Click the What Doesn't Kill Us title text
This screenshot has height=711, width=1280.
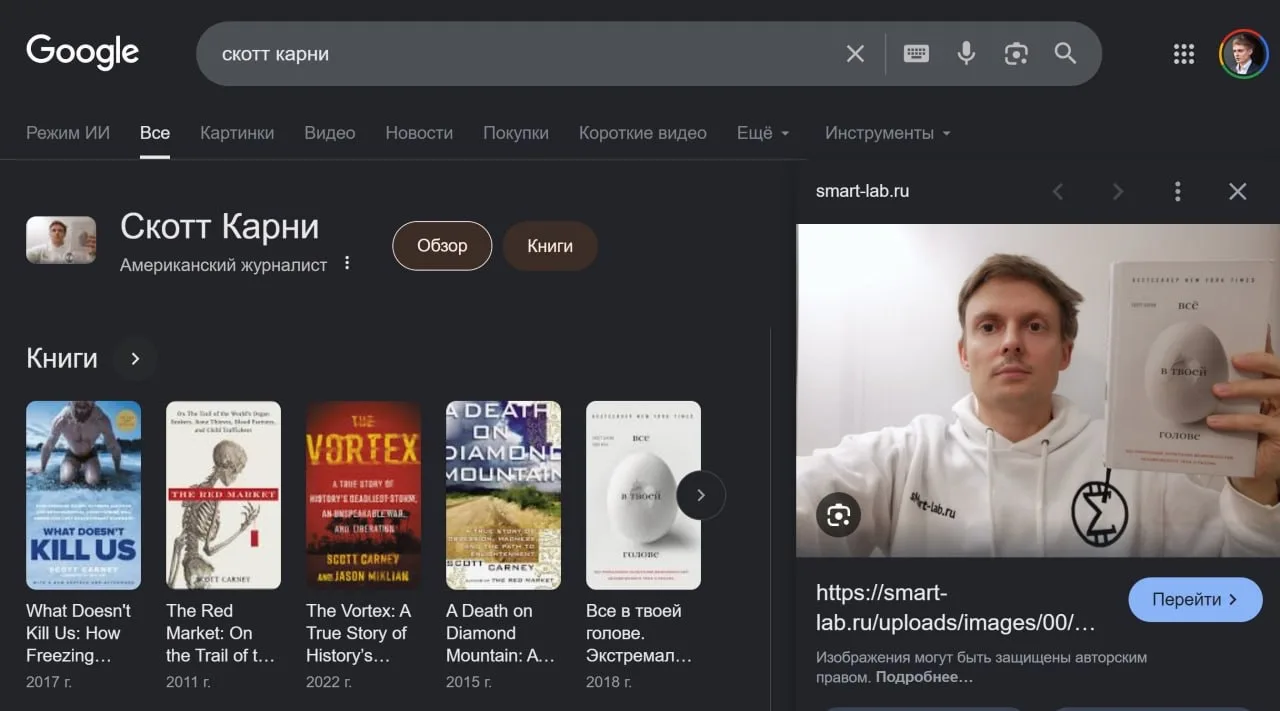tap(79, 633)
